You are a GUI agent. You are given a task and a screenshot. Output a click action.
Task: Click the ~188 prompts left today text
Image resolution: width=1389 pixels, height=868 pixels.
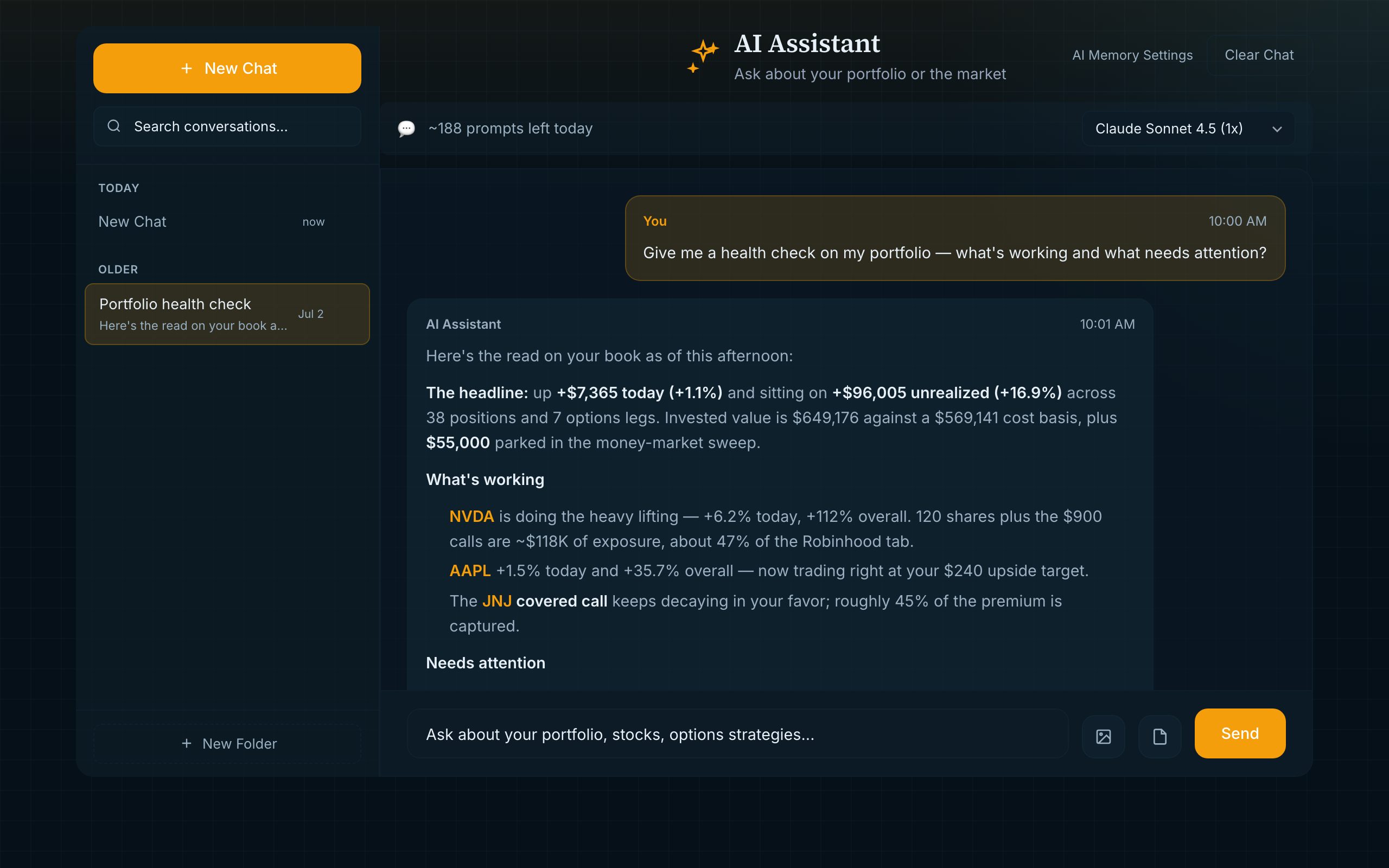pyautogui.click(x=510, y=129)
